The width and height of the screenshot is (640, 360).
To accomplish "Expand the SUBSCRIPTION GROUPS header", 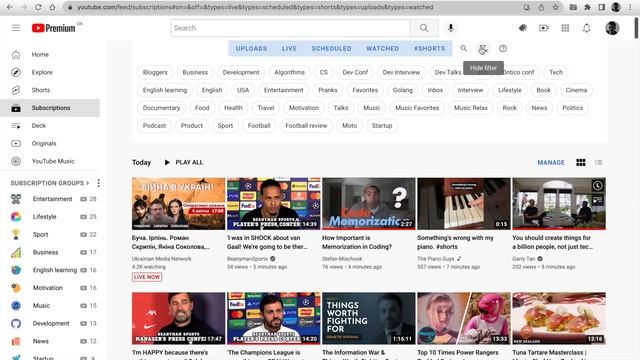I will click(49, 183).
